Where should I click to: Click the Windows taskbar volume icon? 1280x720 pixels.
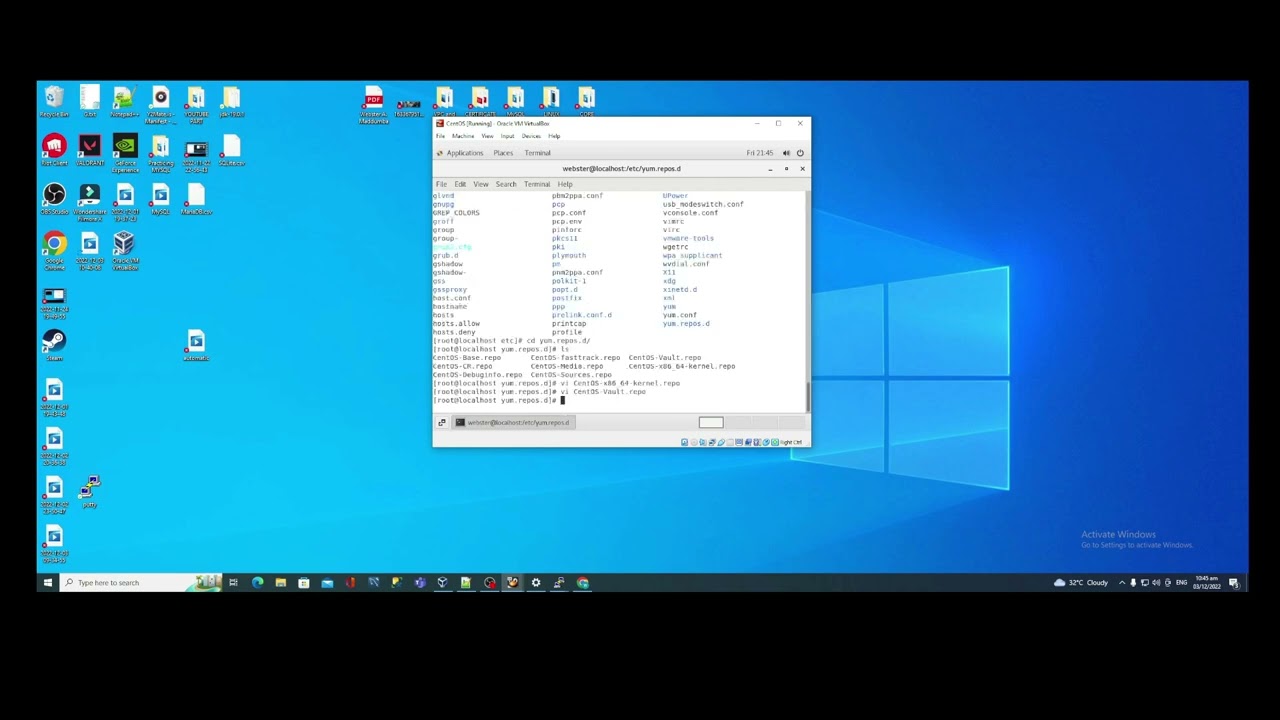1156,583
